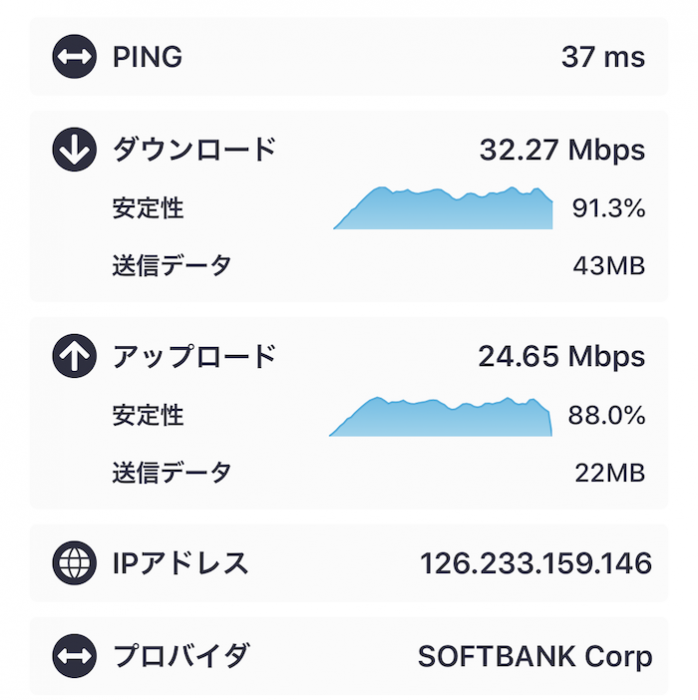Click the アップロード label
This screenshot has width=698, height=700.
coord(194,356)
